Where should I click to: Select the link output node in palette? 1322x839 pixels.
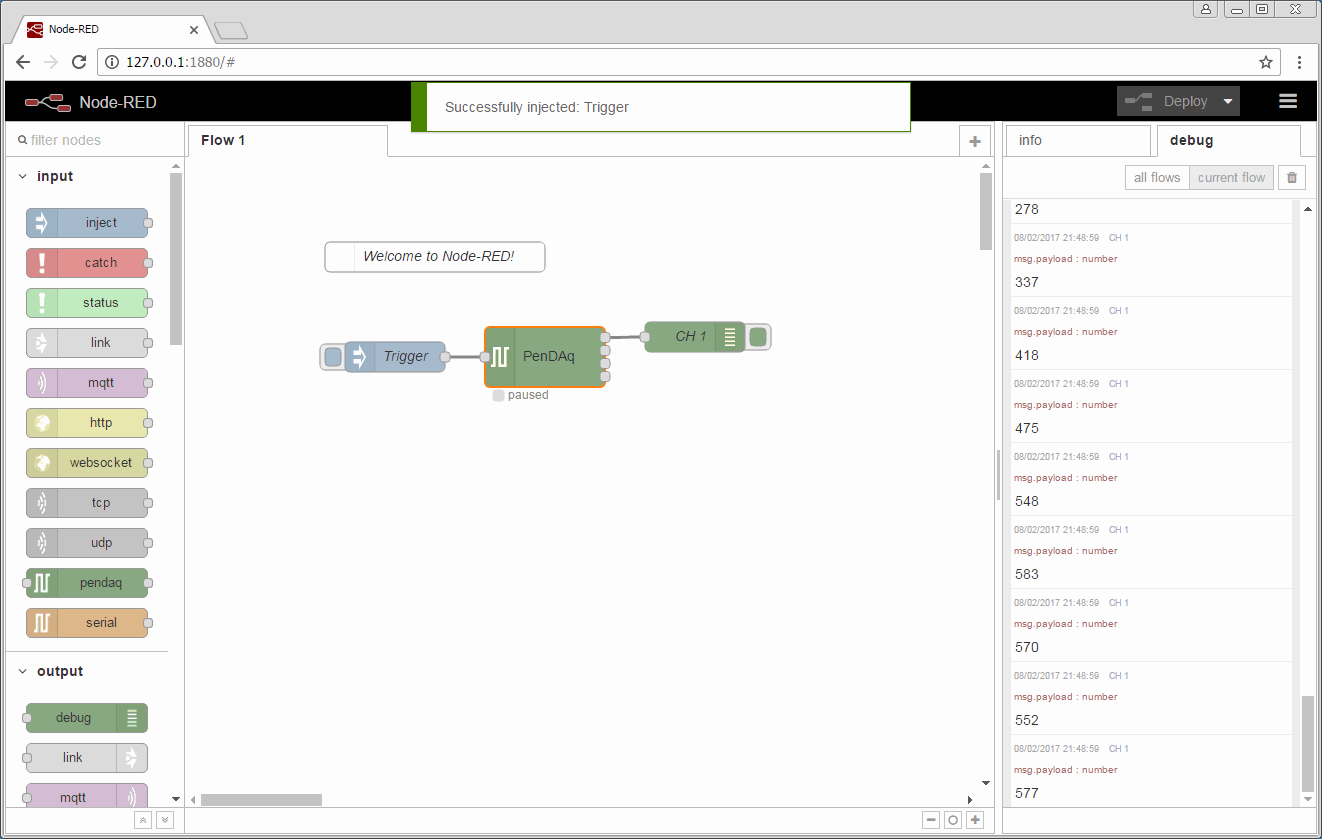click(x=87, y=758)
